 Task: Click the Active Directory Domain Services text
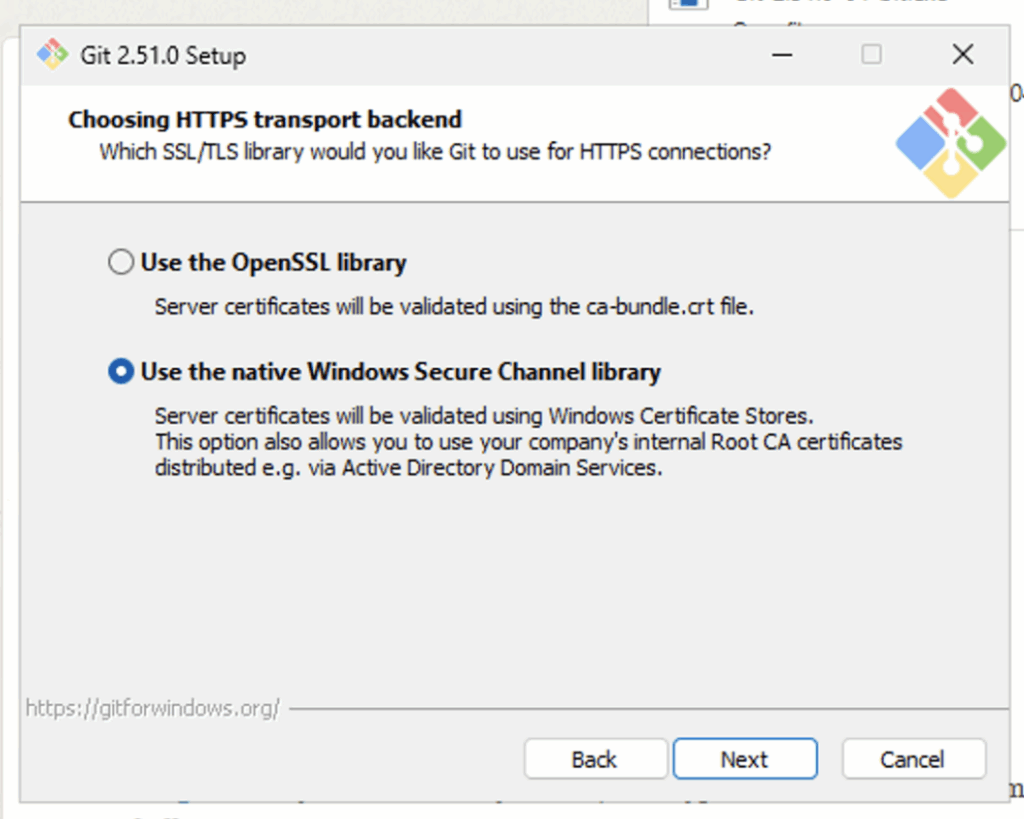pyautogui.click(x=408, y=467)
